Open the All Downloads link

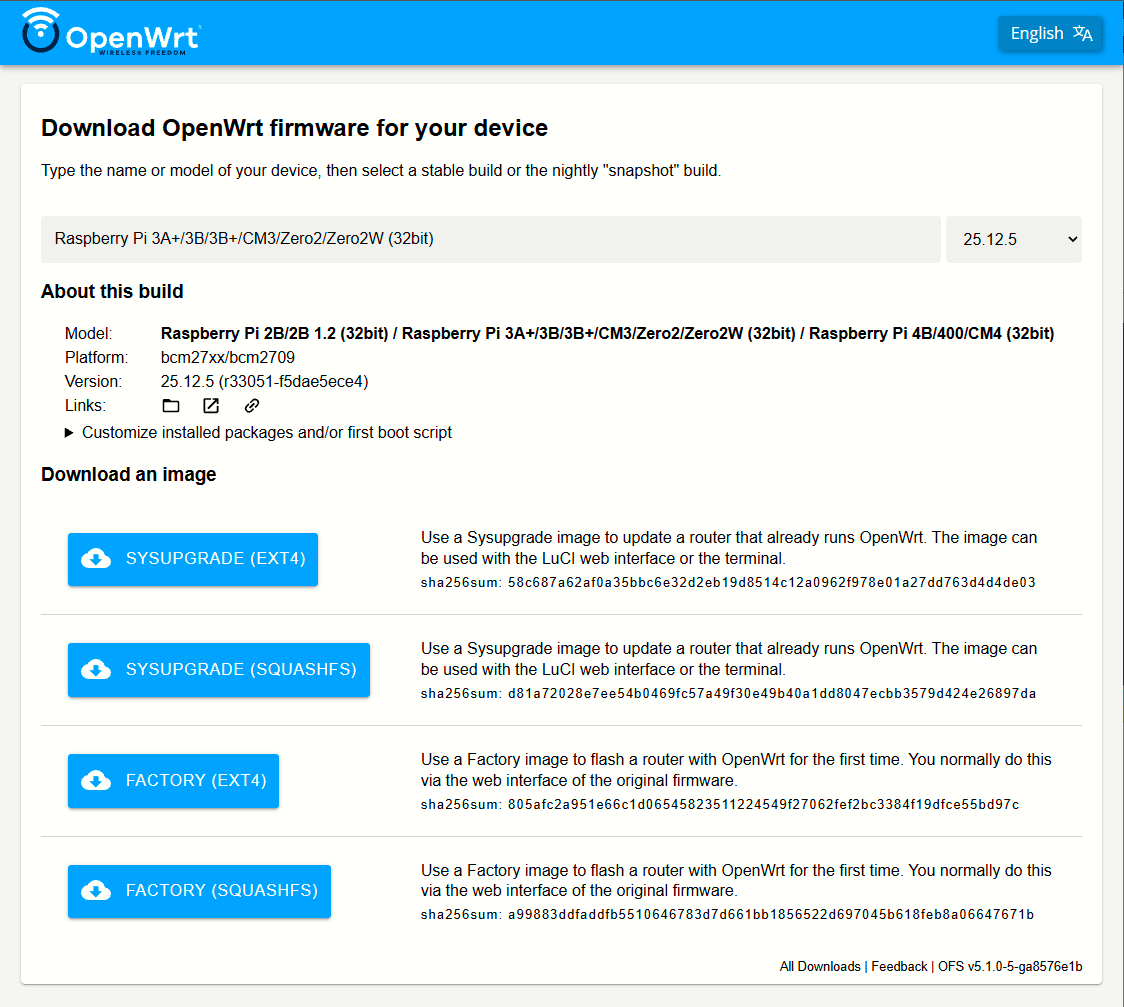[x=819, y=966]
